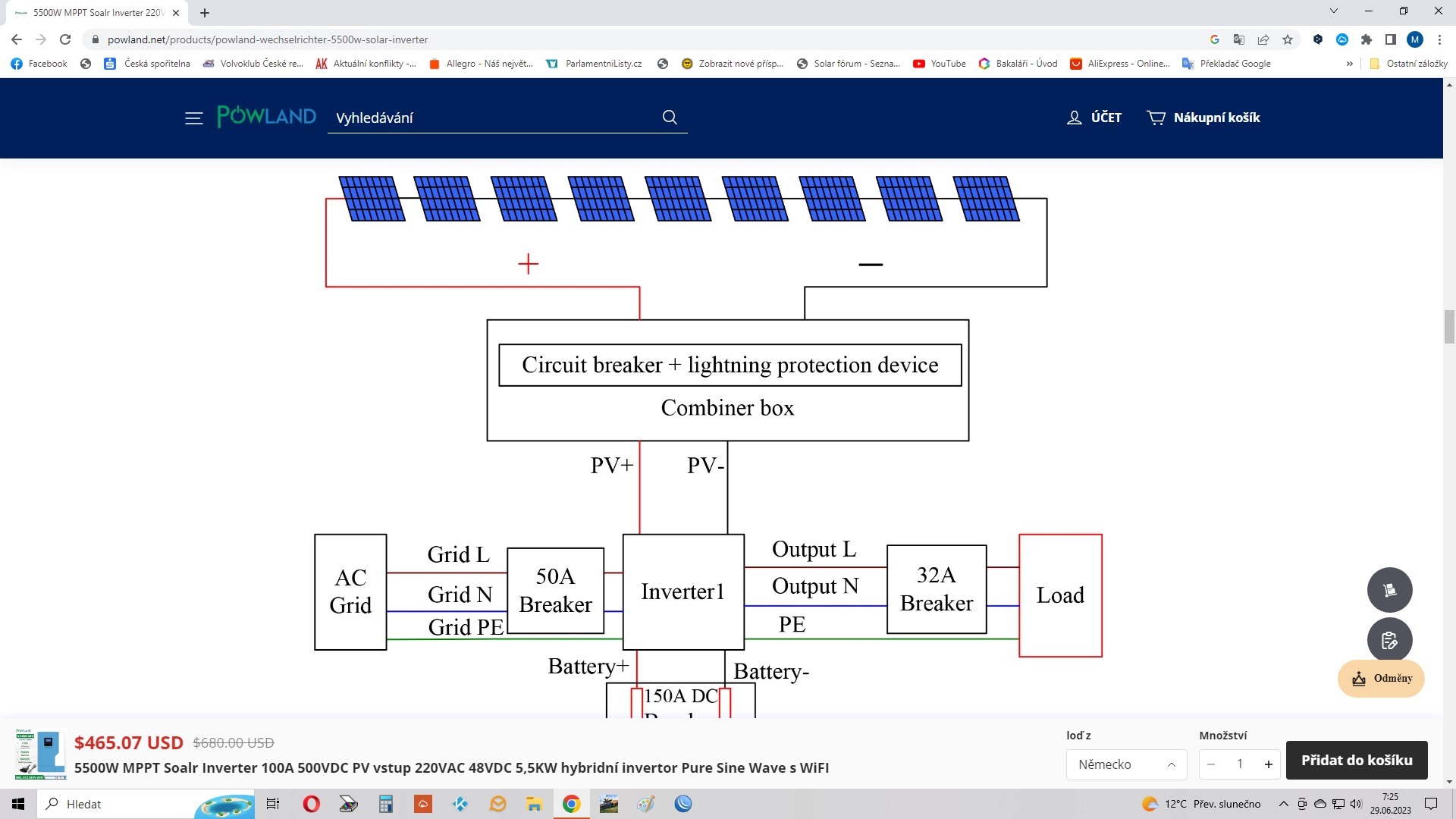Open the shopping cart icon
This screenshot has height=819, width=1456.
click(1156, 118)
